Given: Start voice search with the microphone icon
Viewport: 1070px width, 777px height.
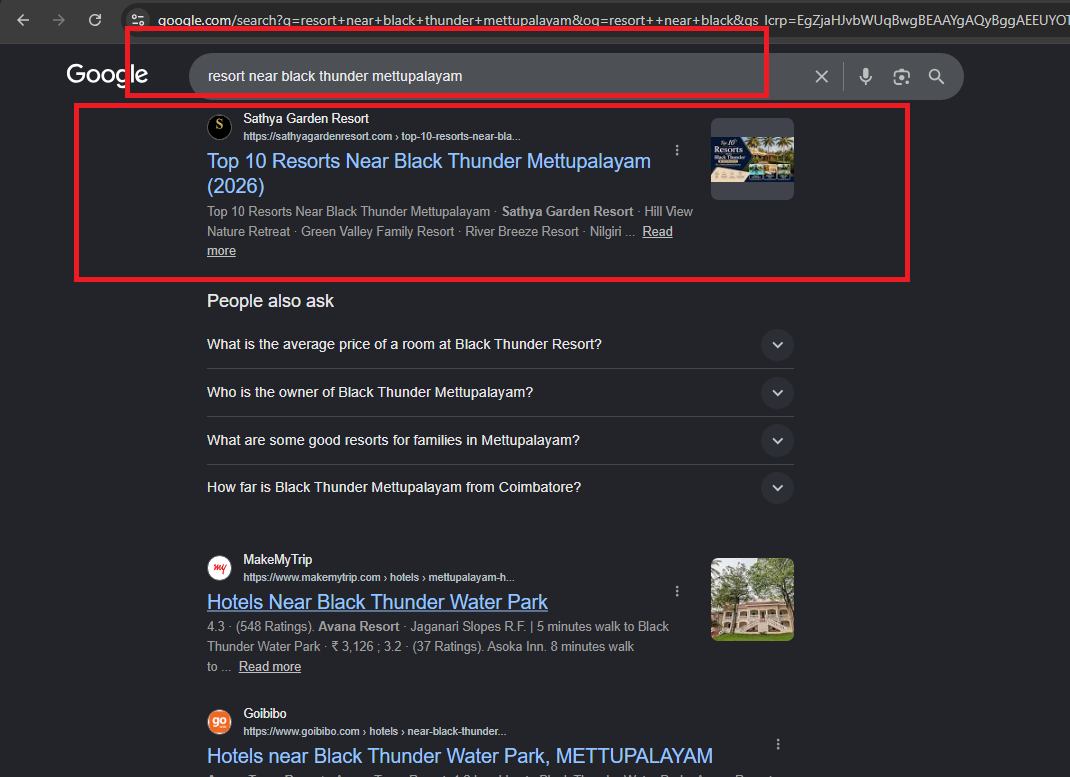Looking at the screenshot, I should pos(865,76).
